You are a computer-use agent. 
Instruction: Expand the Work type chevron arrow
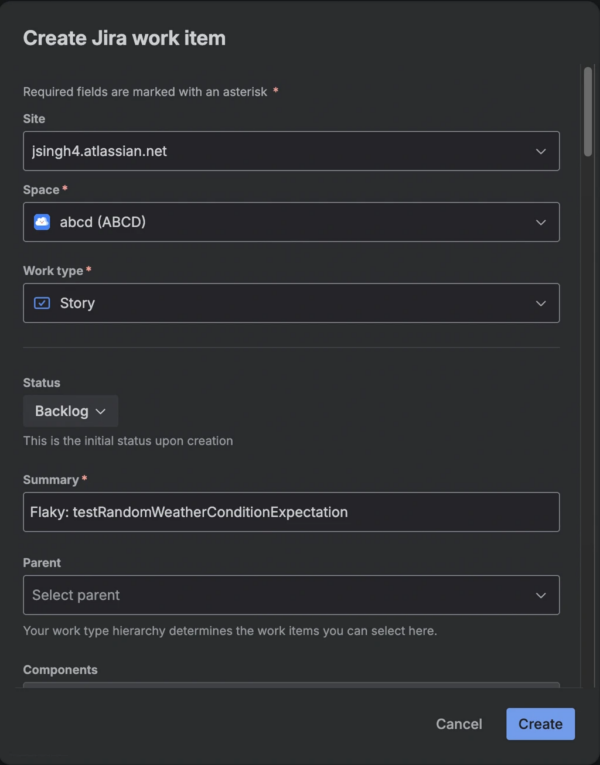(x=540, y=303)
